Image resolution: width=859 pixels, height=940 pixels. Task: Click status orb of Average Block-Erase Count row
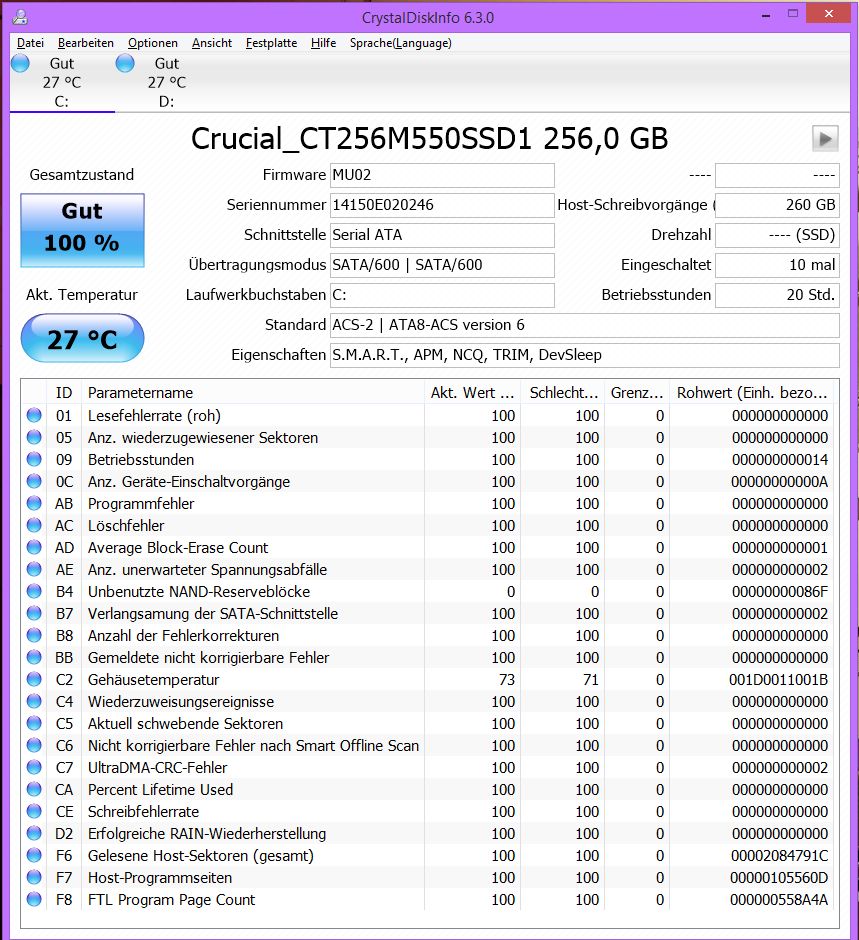[x=34, y=547]
